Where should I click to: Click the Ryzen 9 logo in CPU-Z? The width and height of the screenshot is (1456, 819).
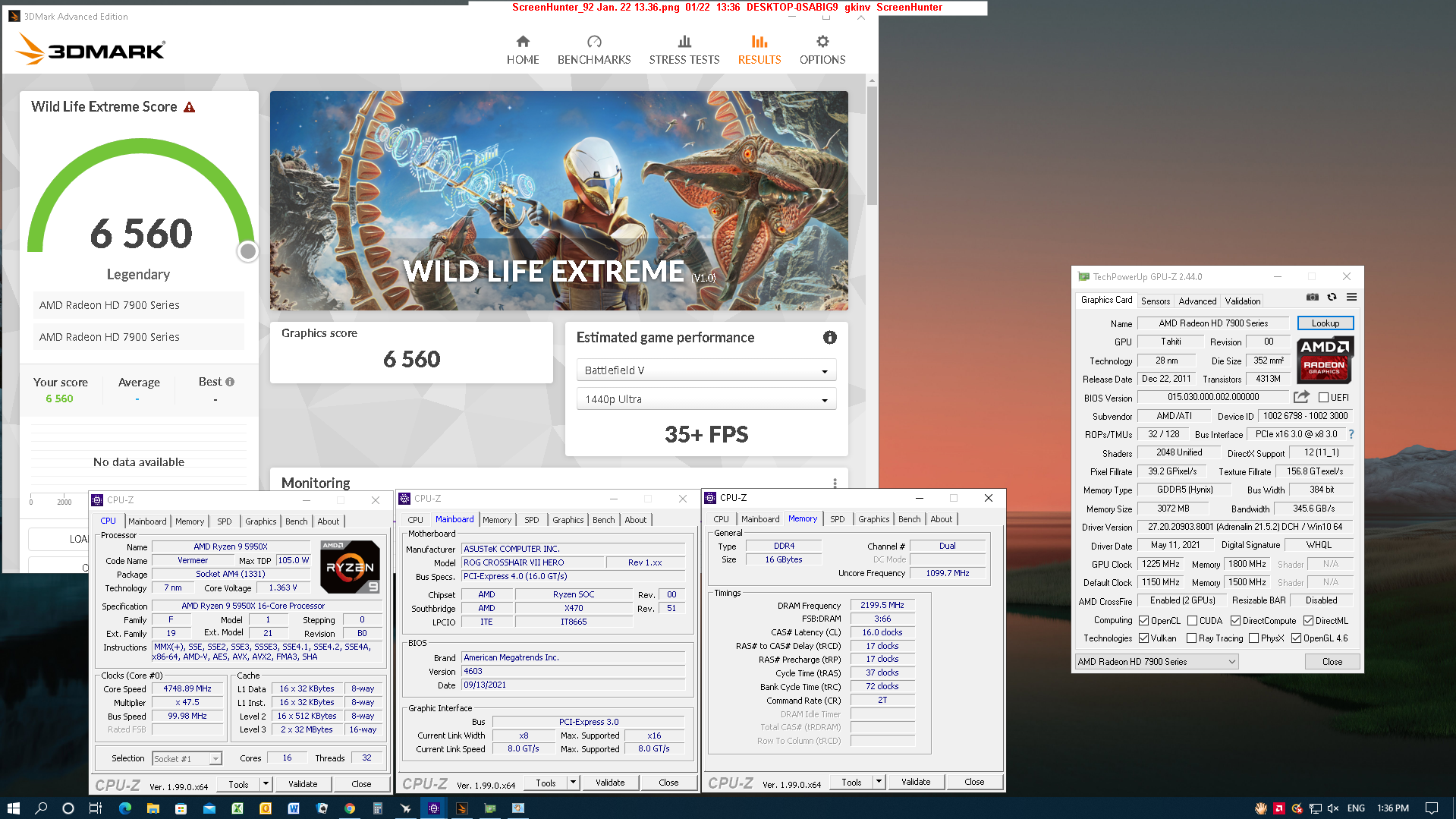(x=350, y=567)
